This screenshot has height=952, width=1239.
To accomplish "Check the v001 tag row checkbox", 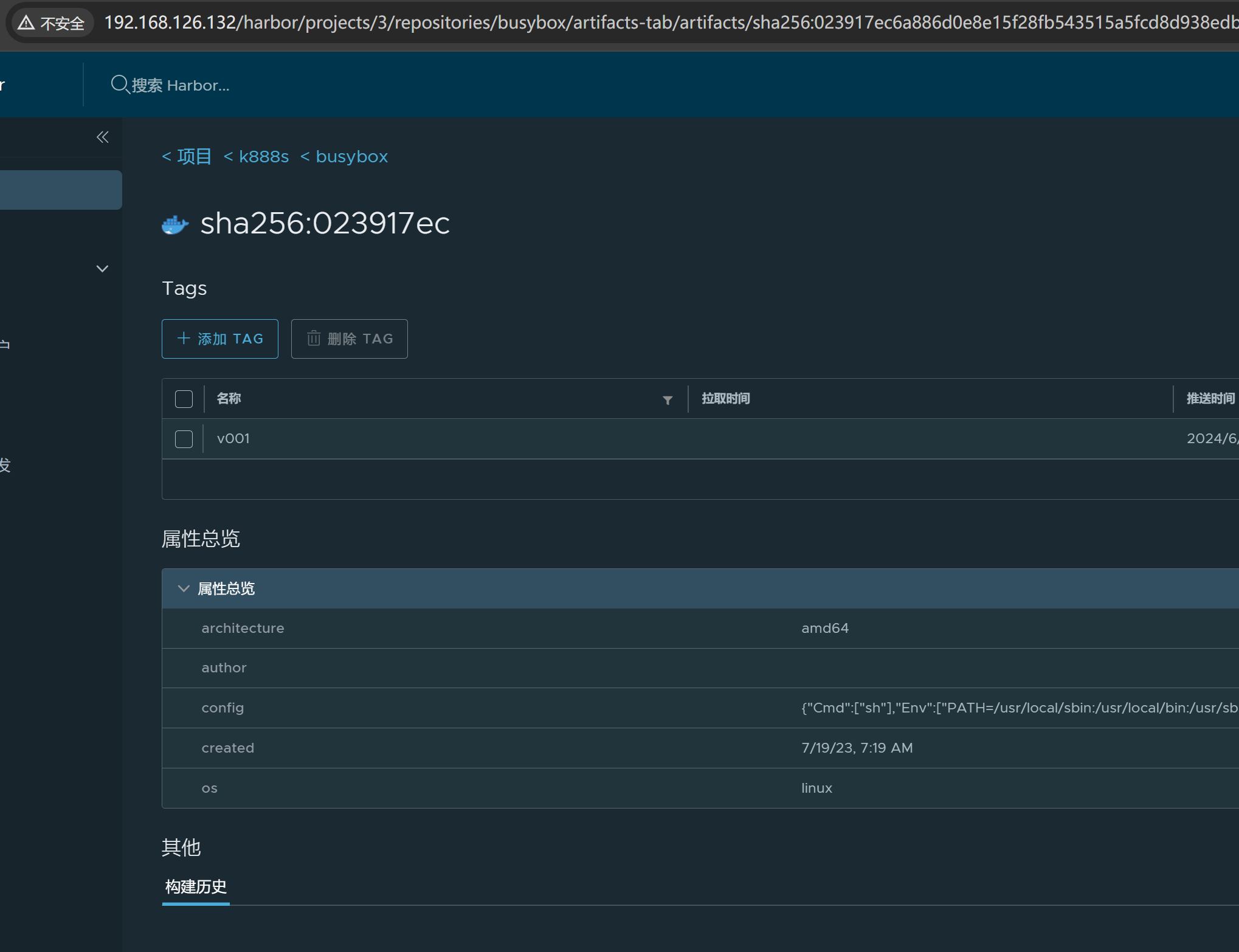I will [184, 439].
